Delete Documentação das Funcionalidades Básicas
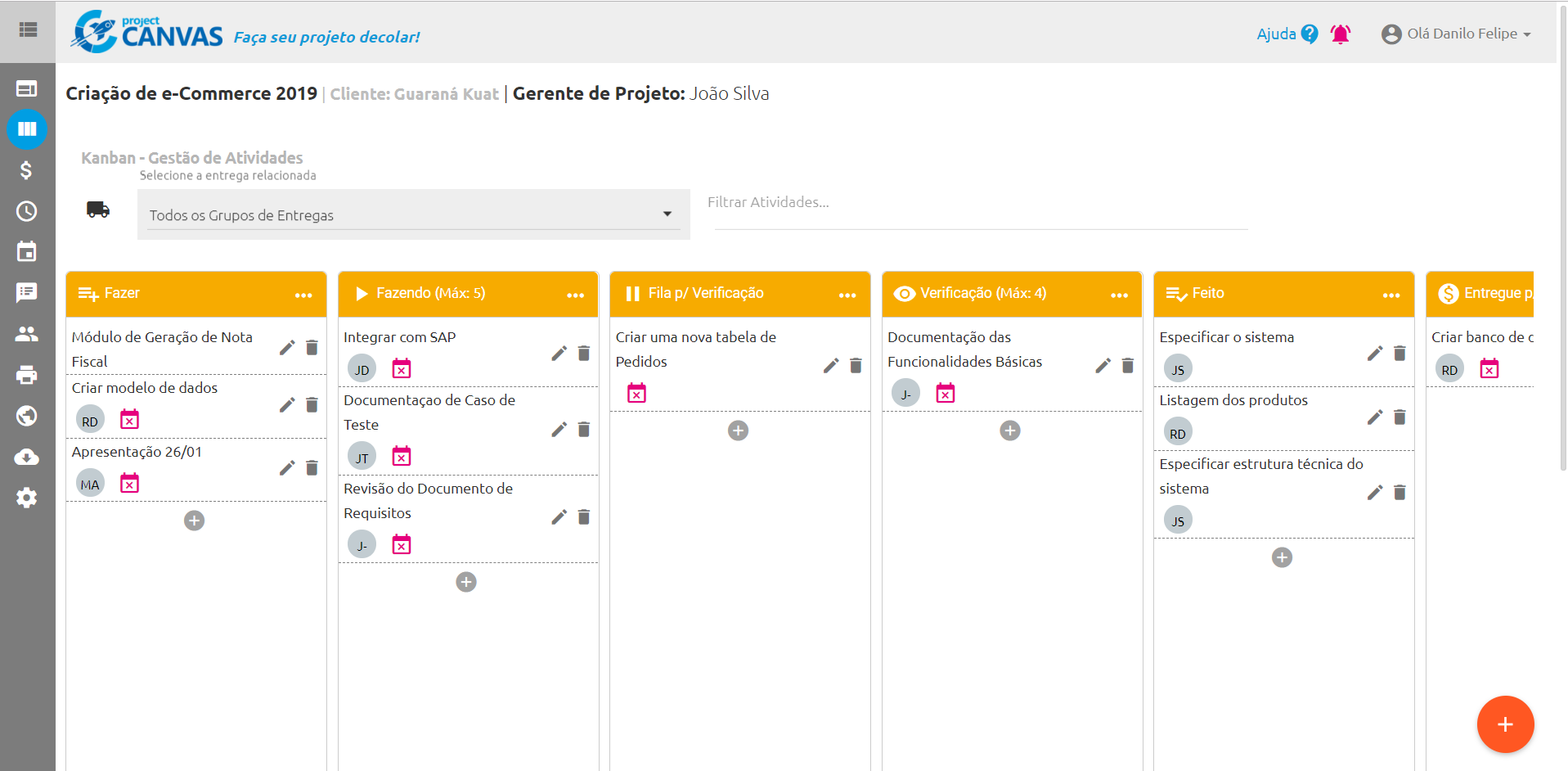This screenshot has height=771, width=1568. 1128,366
